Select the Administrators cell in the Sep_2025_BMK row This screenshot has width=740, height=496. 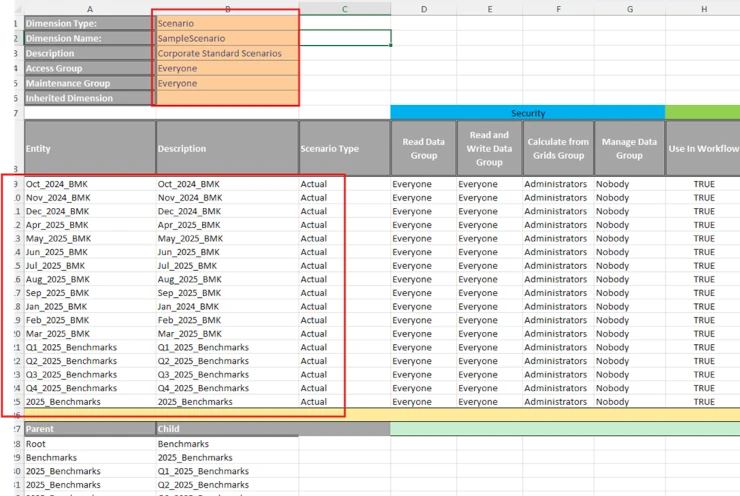pyautogui.click(x=557, y=293)
